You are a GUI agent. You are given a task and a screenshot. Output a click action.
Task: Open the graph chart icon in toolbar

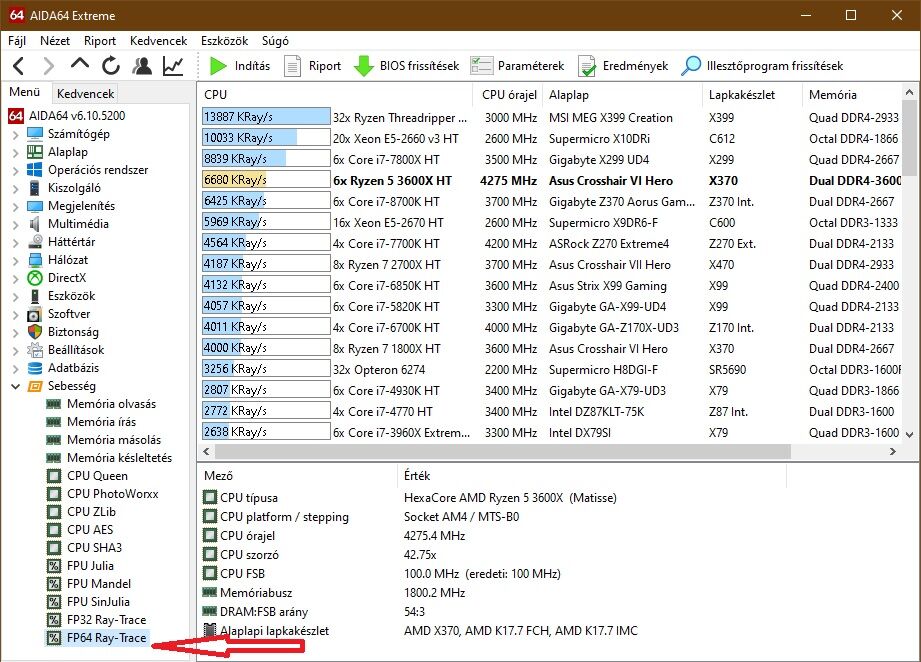[173, 66]
